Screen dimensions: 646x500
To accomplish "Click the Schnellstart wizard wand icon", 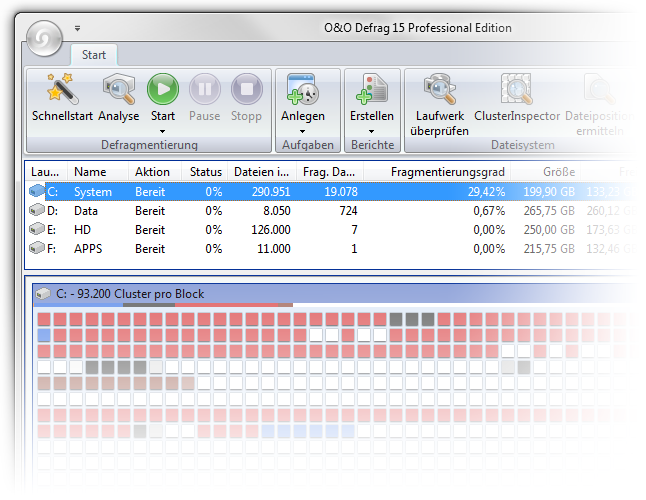I will click(62, 88).
